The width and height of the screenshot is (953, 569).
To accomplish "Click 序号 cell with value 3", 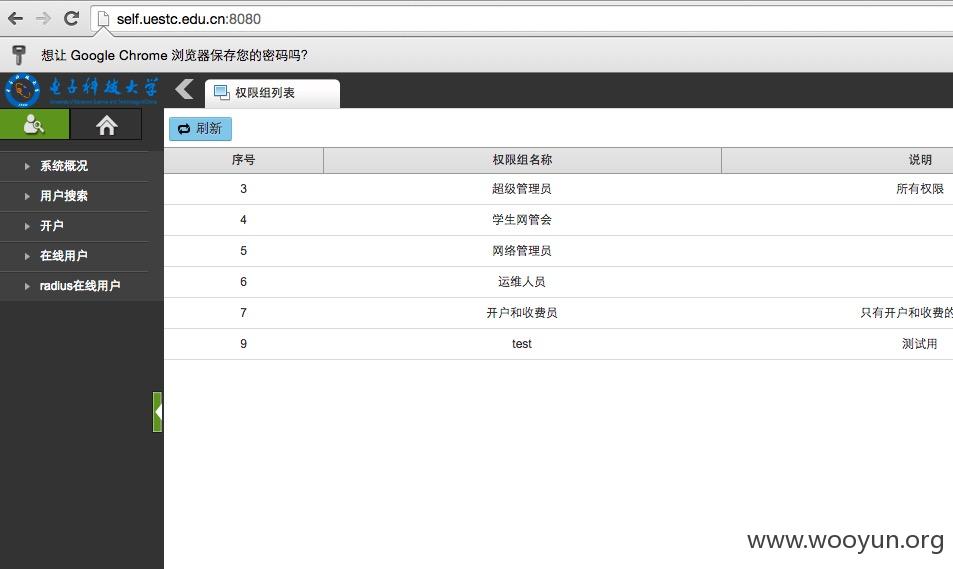I will point(244,189).
